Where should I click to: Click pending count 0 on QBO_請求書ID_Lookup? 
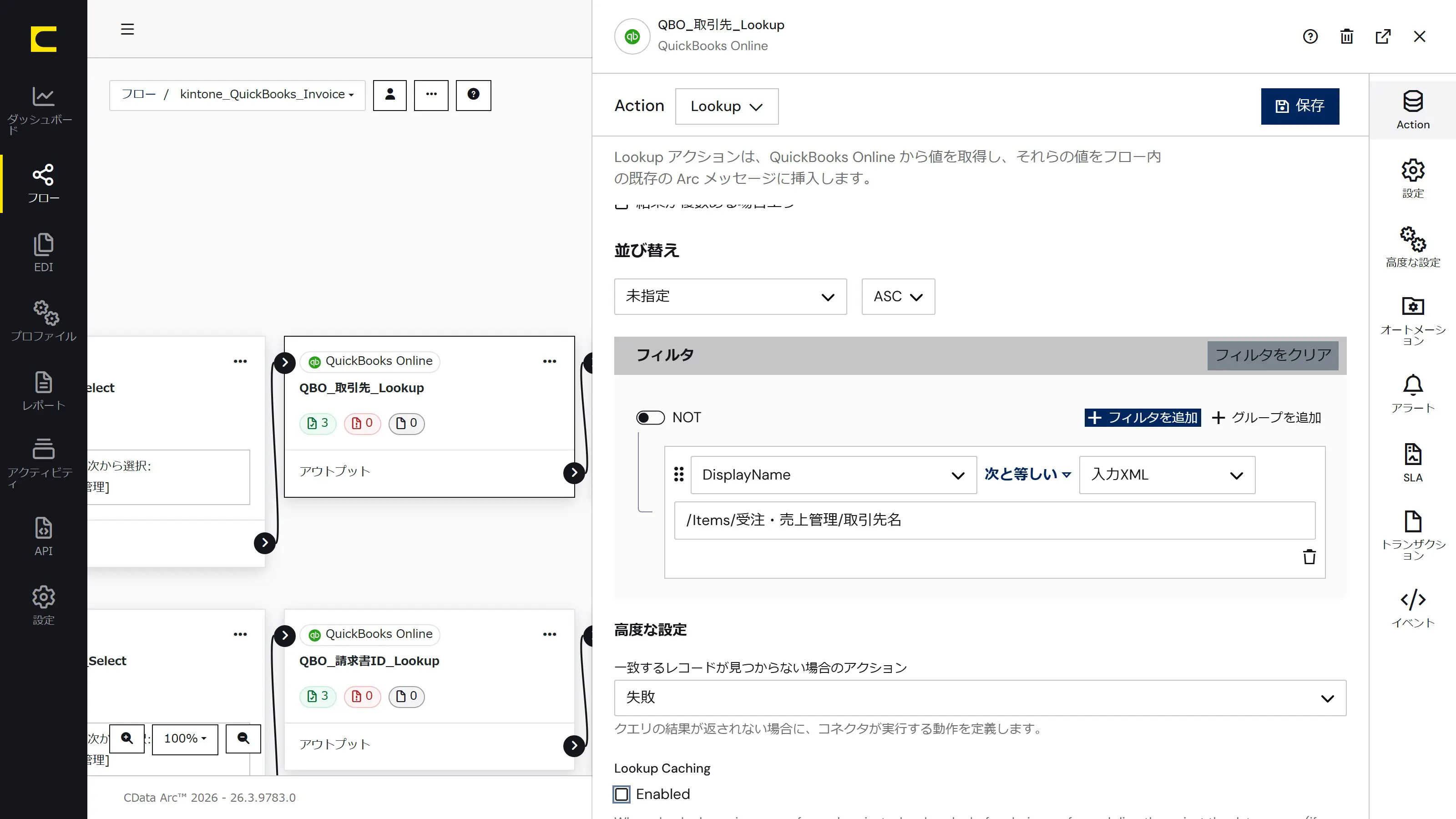tap(406, 696)
